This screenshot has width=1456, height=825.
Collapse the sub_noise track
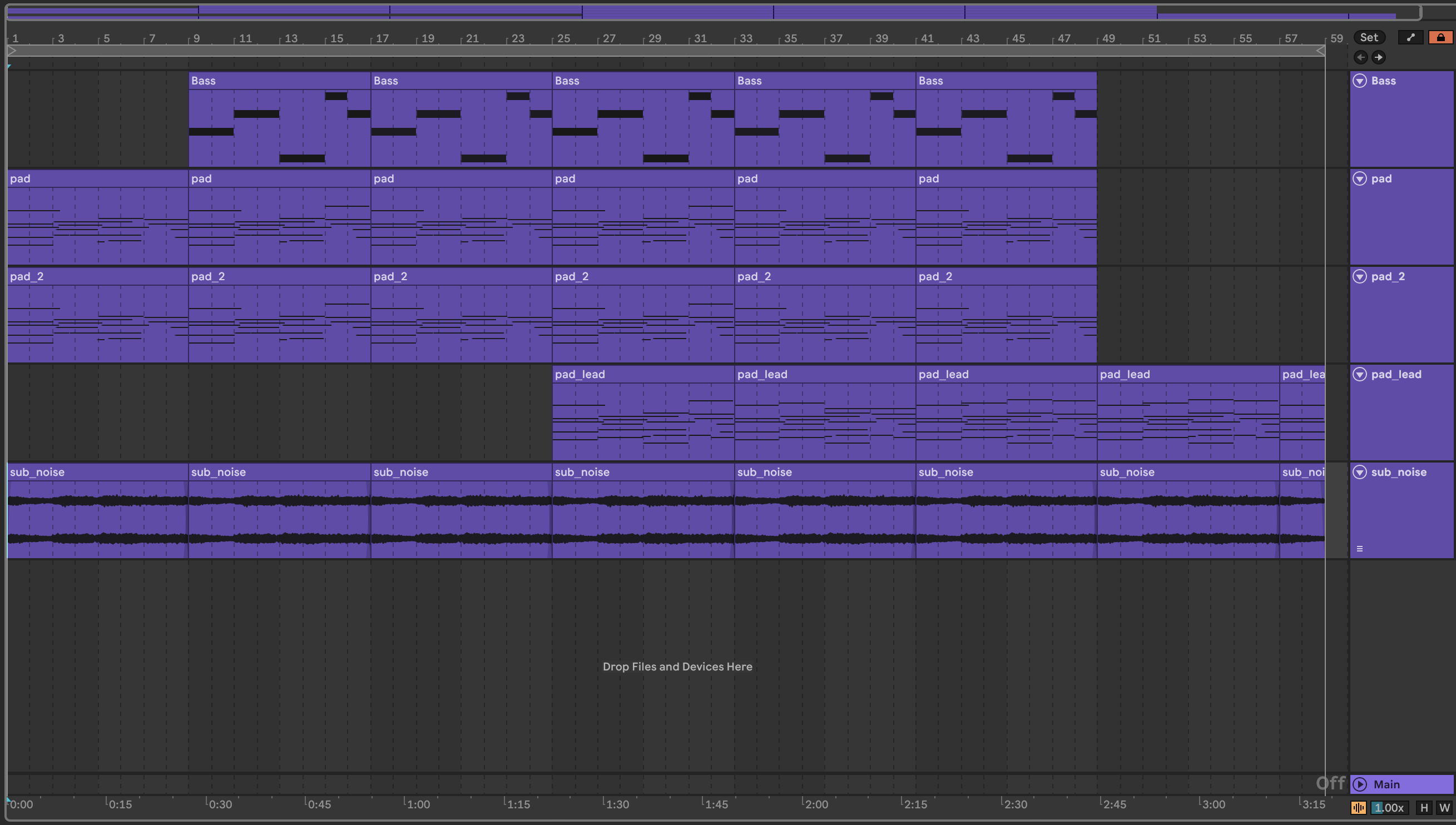[1360, 473]
